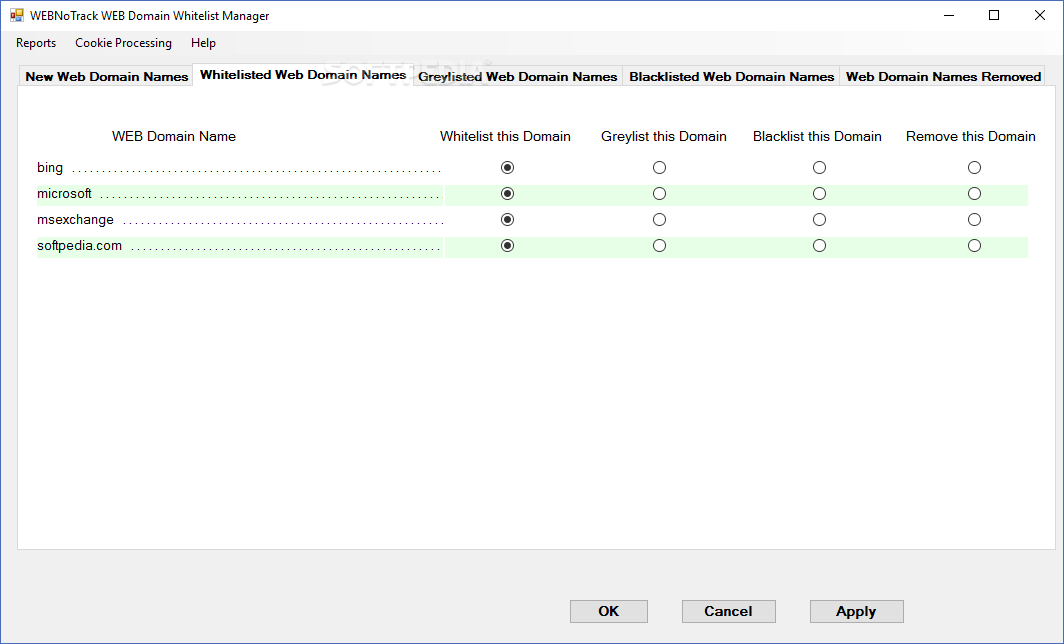
Task: Click the microsoft domain name
Action: tap(64, 193)
